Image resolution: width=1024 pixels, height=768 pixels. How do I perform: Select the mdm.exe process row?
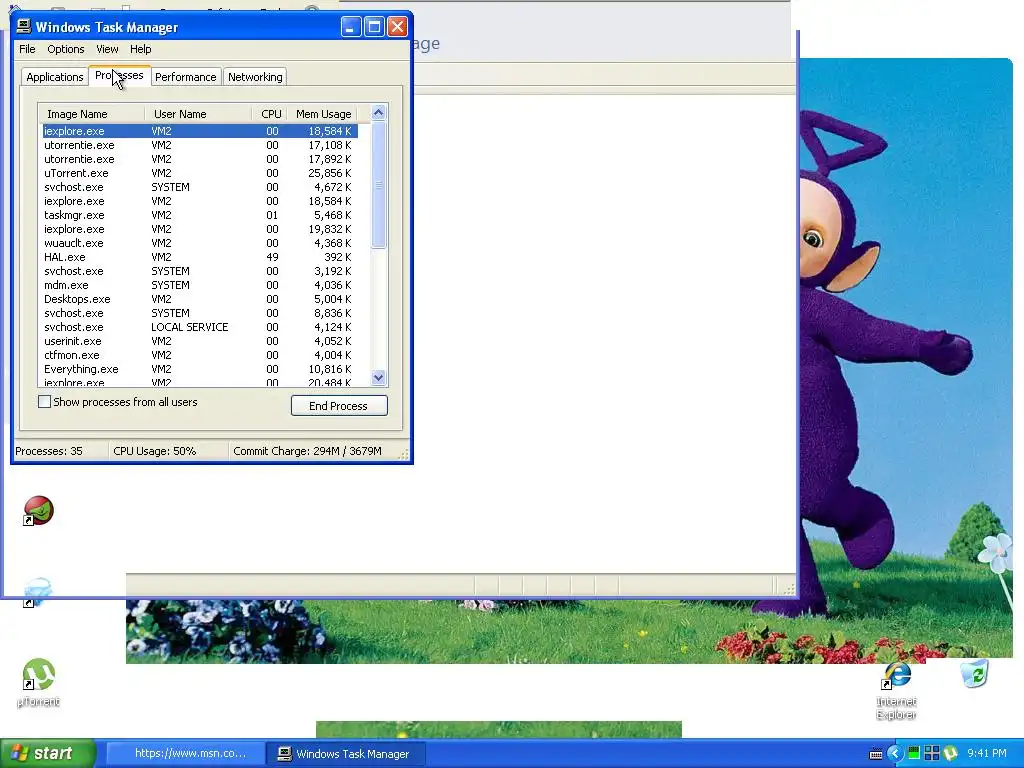click(x=199, y=285)
